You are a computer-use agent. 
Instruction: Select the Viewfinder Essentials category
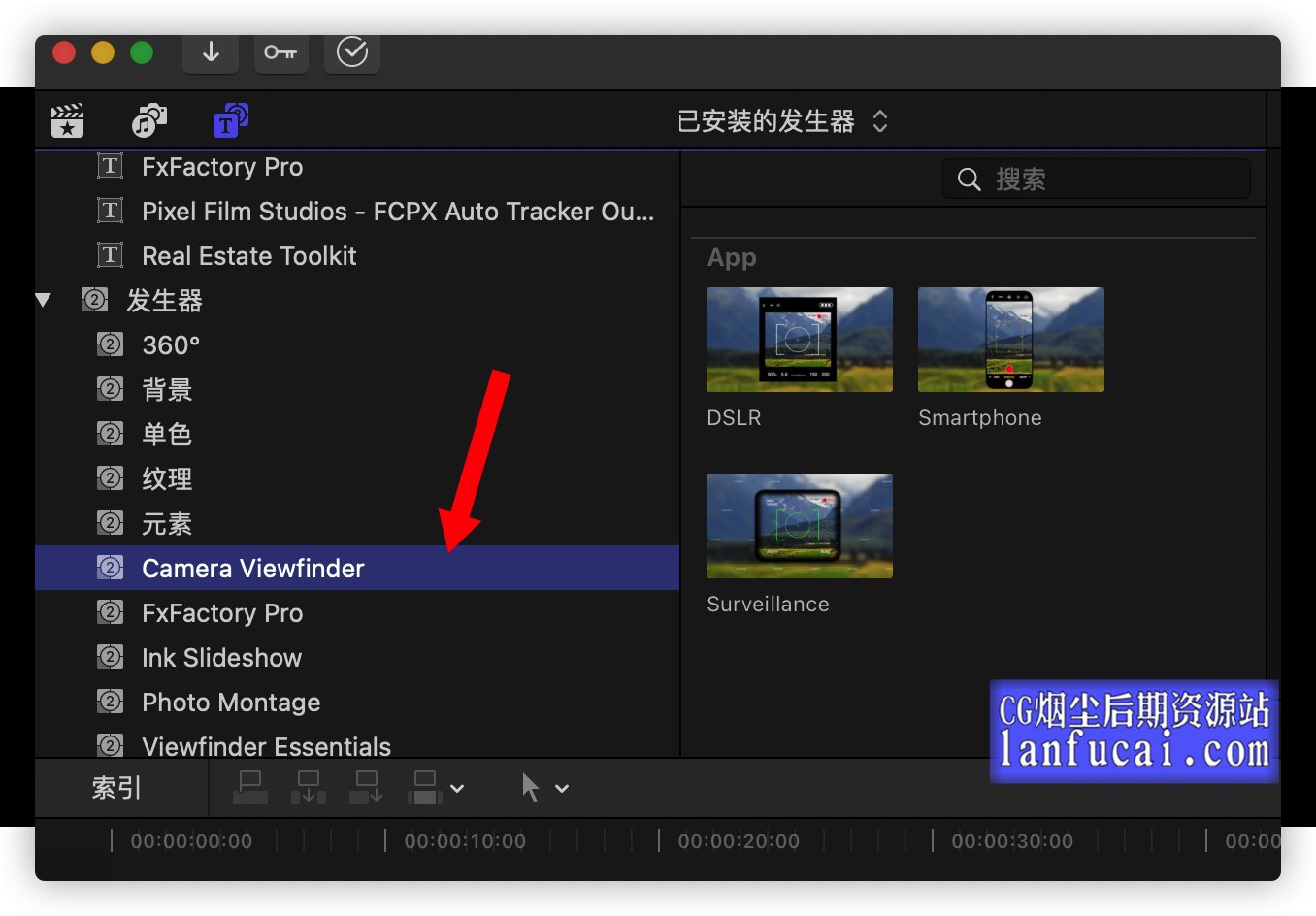pos(357,743)
